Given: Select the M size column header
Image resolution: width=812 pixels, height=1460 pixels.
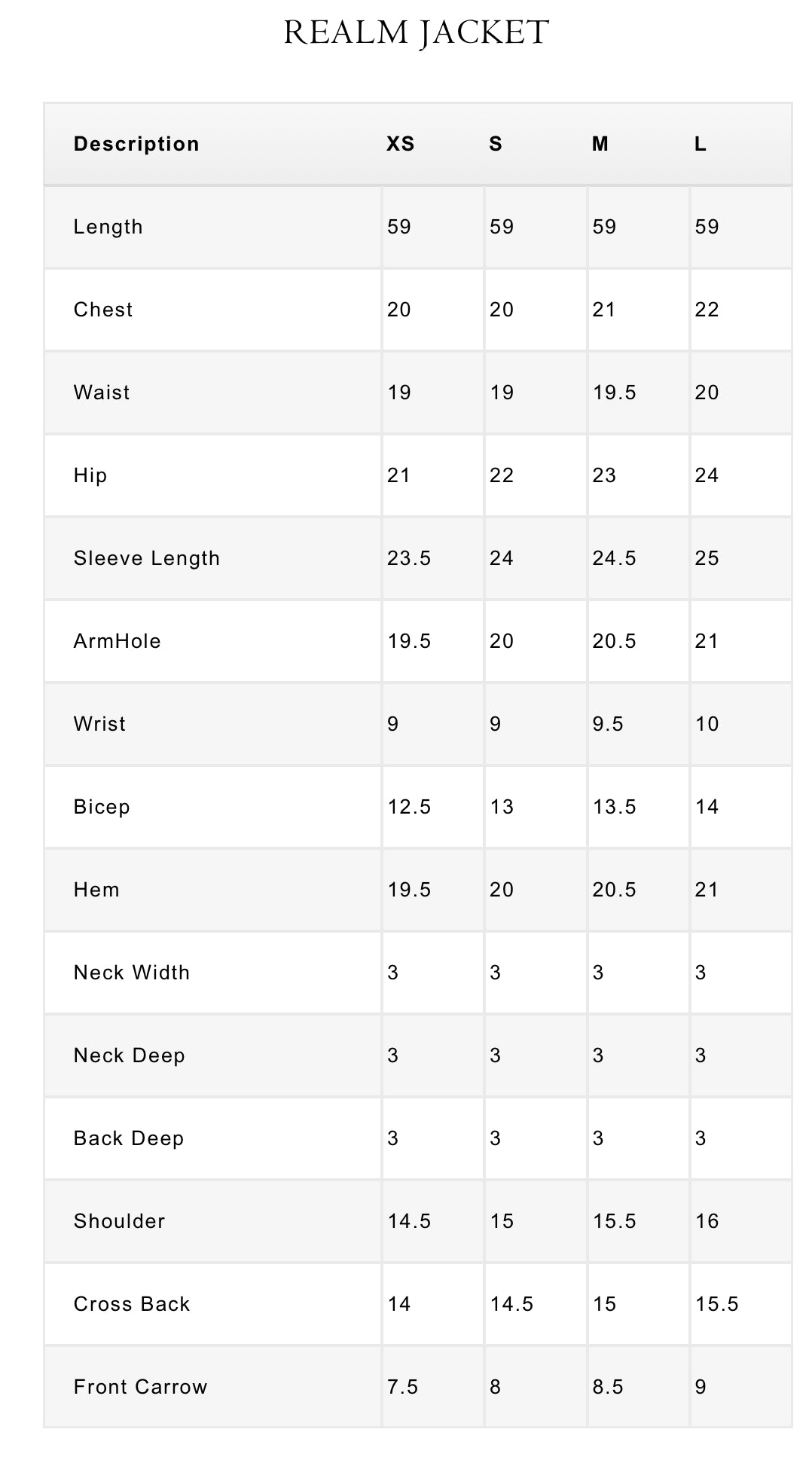Looking at the screenshot, I should tap(600, 144).
